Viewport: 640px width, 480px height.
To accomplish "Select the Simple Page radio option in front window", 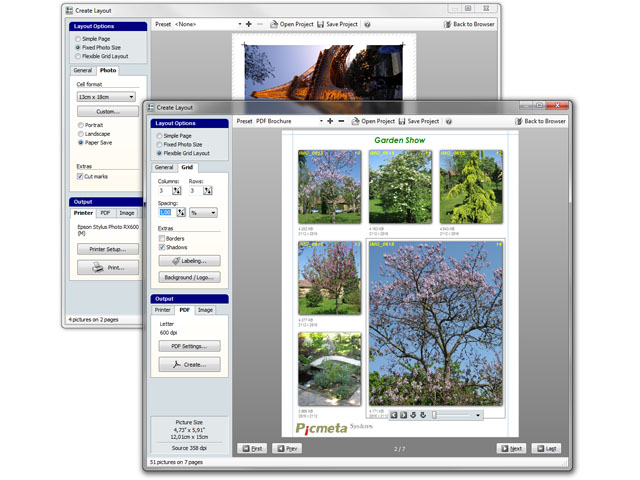I will click(159, 136).
